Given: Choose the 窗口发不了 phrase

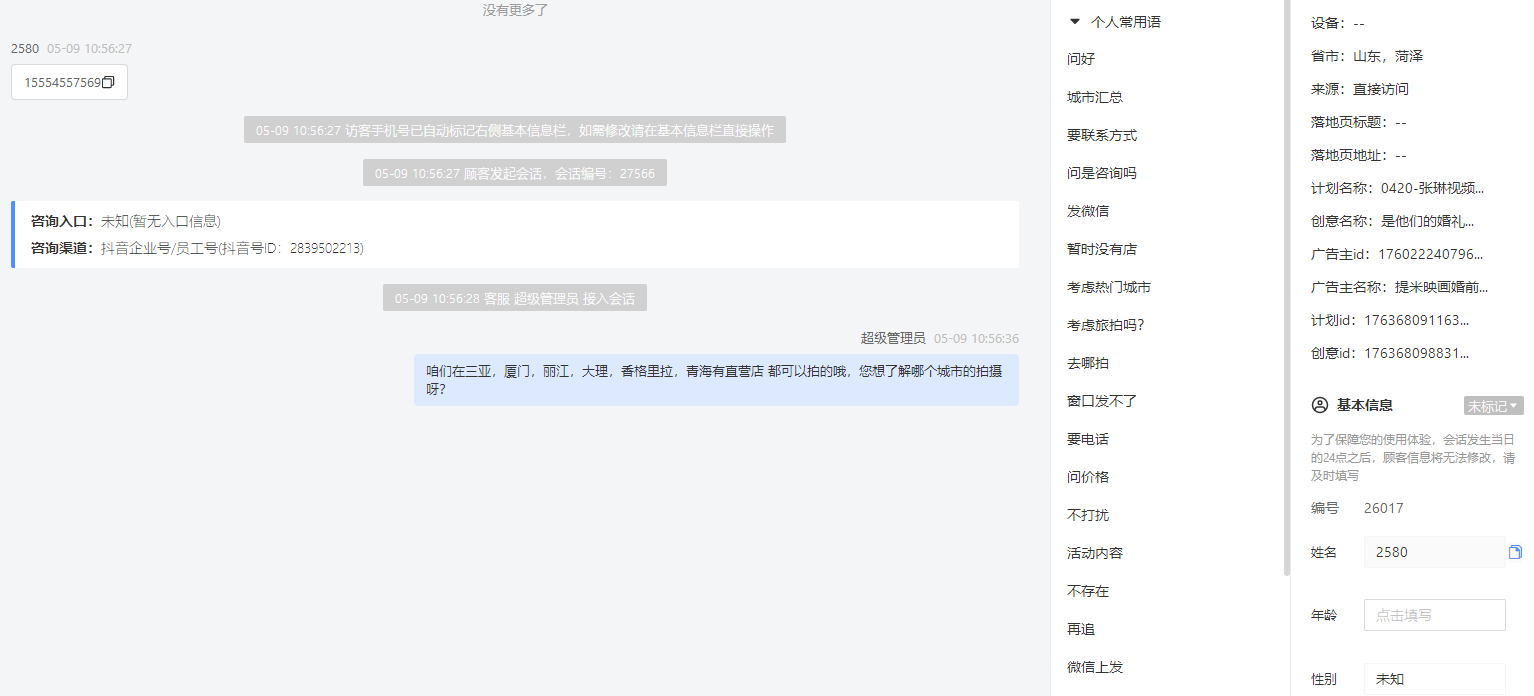Looking at the screenshot, I should pos(1102,401).
